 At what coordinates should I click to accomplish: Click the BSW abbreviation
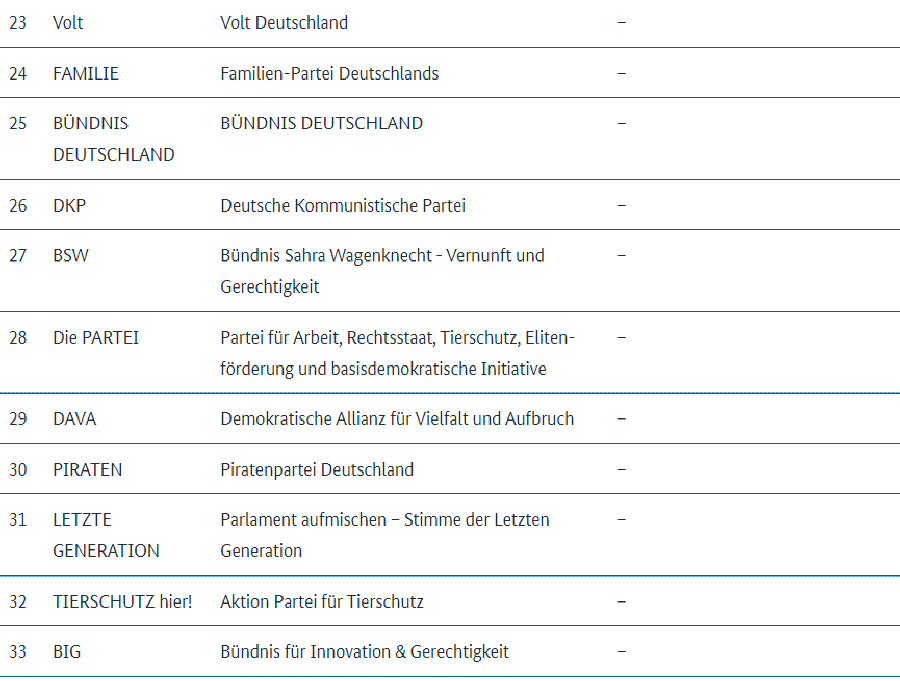point(71,255)
